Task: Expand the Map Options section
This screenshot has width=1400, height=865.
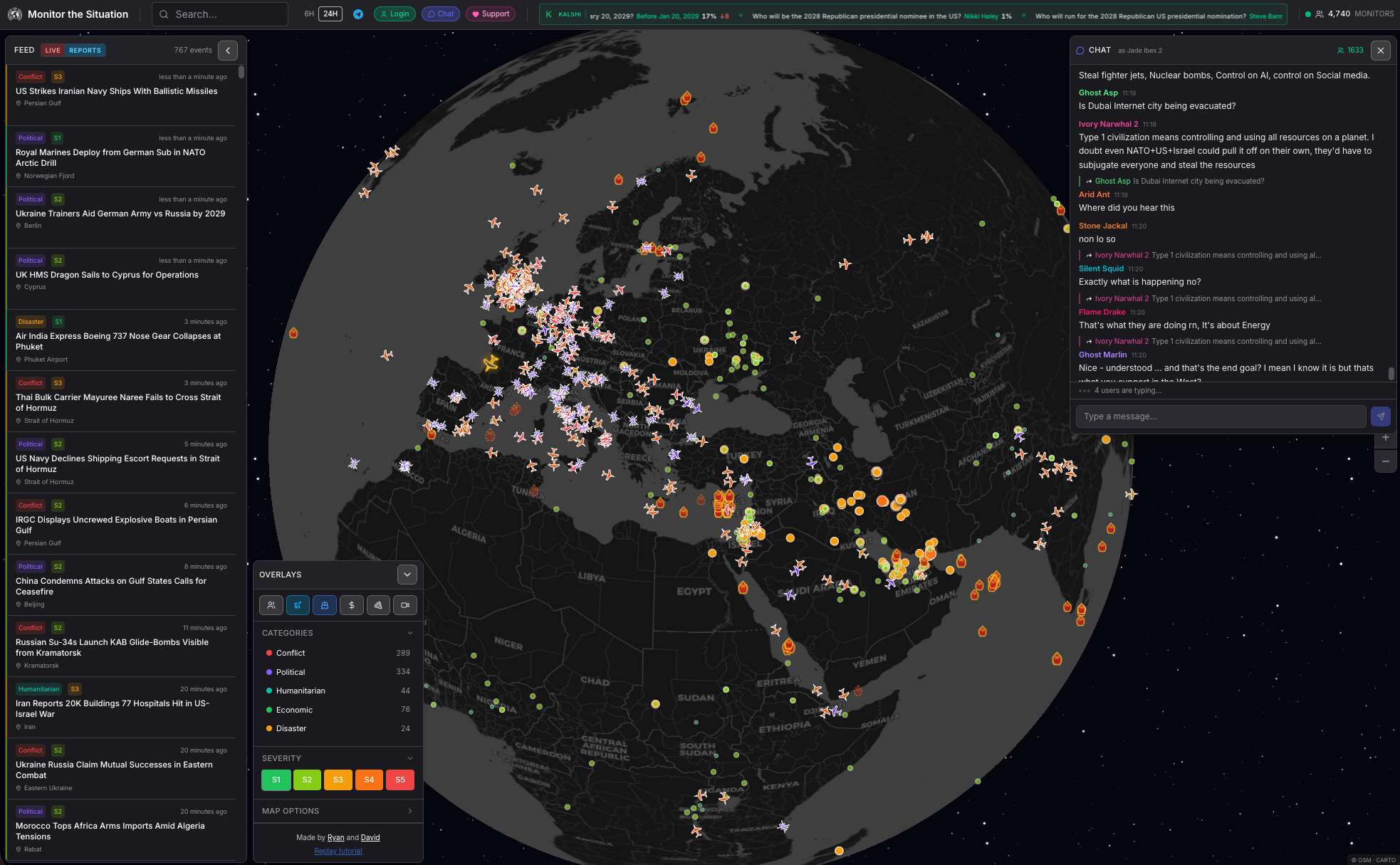Action: 338,811
